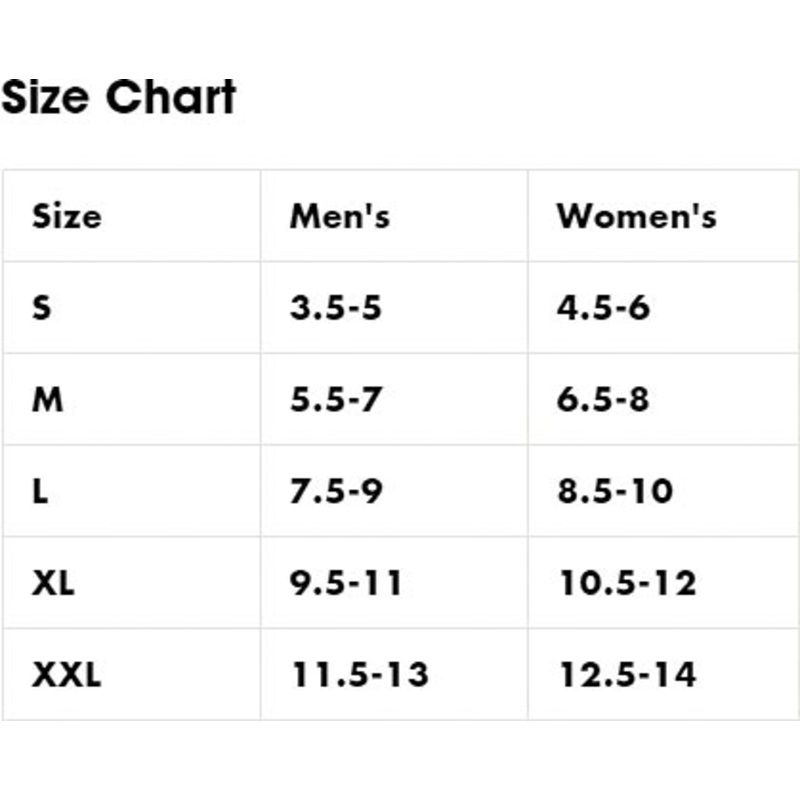This screenshot has height=800, width=800.
Task: Click the M size row label
Action: [47, 399]
